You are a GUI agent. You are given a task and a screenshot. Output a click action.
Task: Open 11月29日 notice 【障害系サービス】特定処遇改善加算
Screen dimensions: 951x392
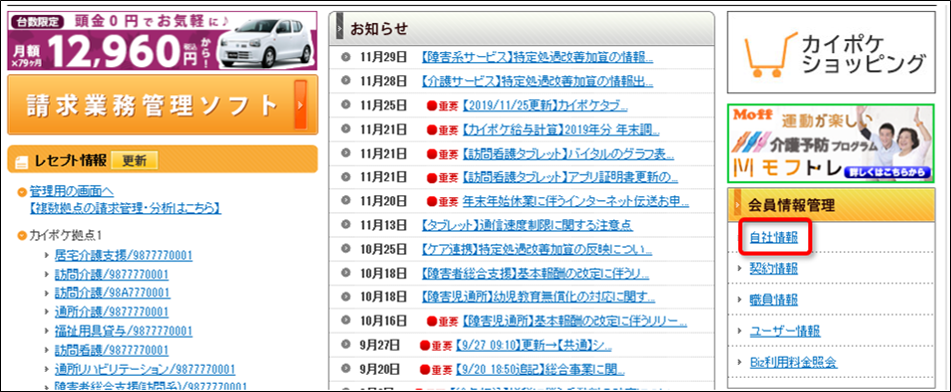click(537, 58)
